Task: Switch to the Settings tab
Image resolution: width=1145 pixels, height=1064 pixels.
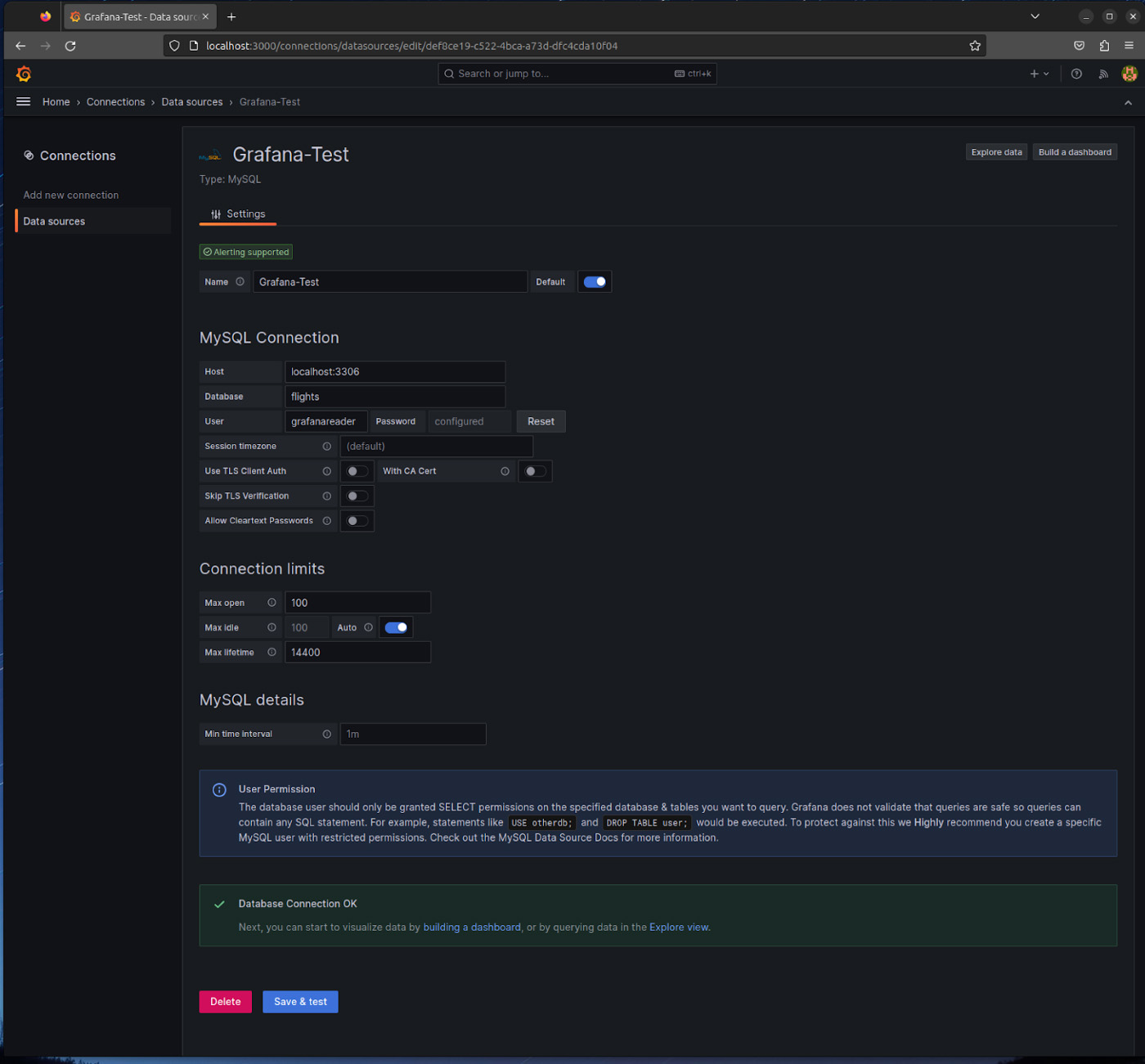Action: [237, 213]
